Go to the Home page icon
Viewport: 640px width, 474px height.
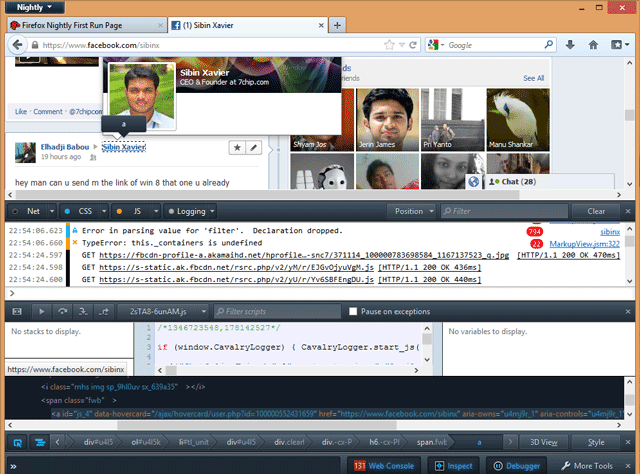point(593,45)
